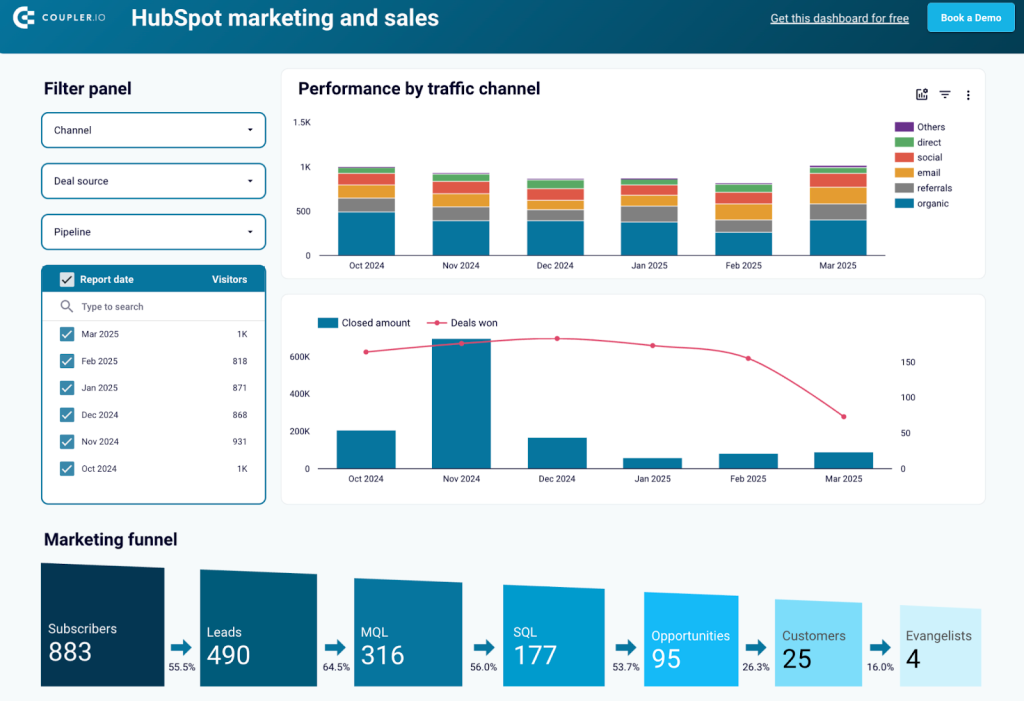The height and width of the screenshot is (701, 1024).
Task: Click arrow between Opportunities and Customers
Action: pos(756,647)
